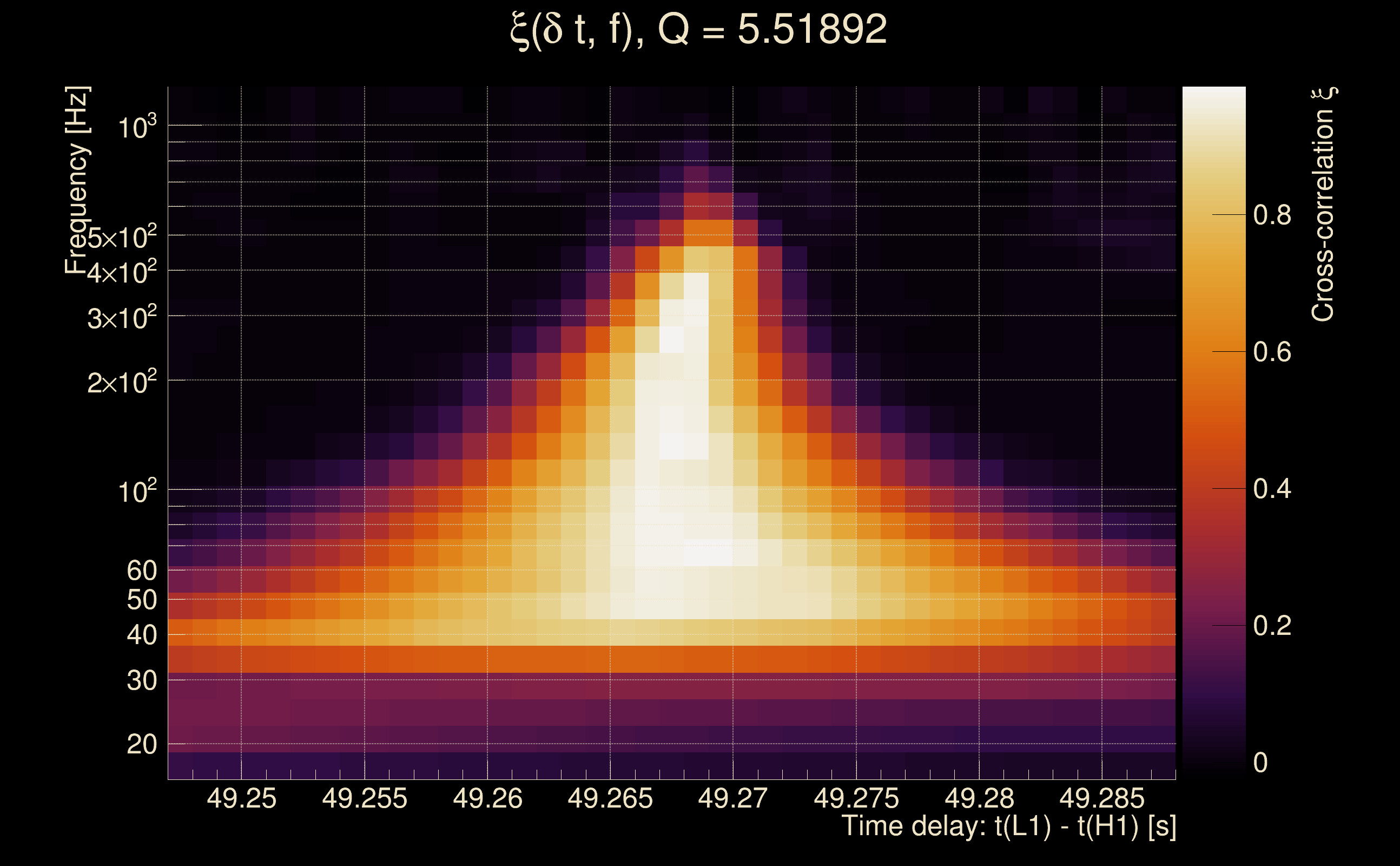Click the 20 Hz y-axis tick label

[x=142, y=745]
